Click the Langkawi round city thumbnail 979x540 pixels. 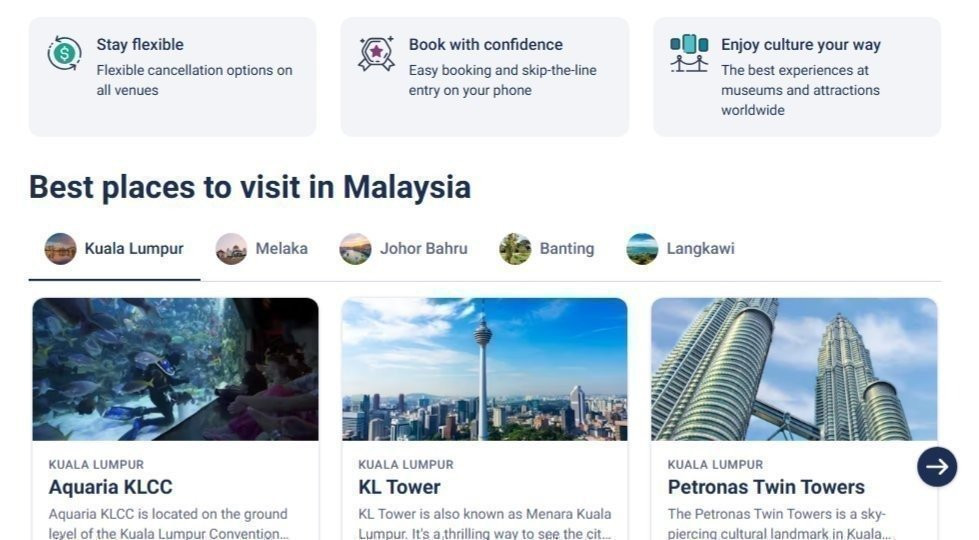coord(642,248)
